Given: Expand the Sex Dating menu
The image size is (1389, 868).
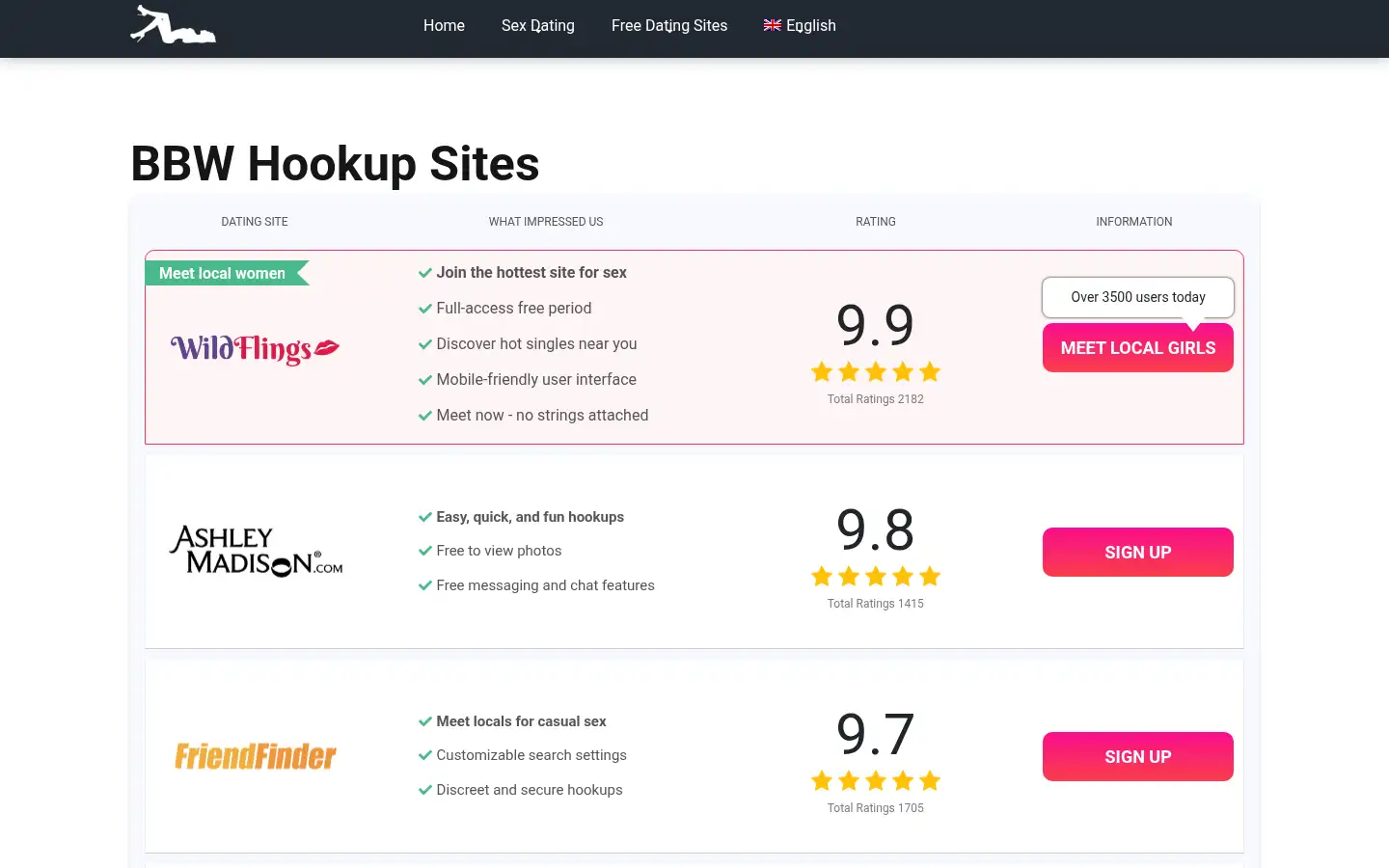Looking at the screenshot, I should point(538,26).
